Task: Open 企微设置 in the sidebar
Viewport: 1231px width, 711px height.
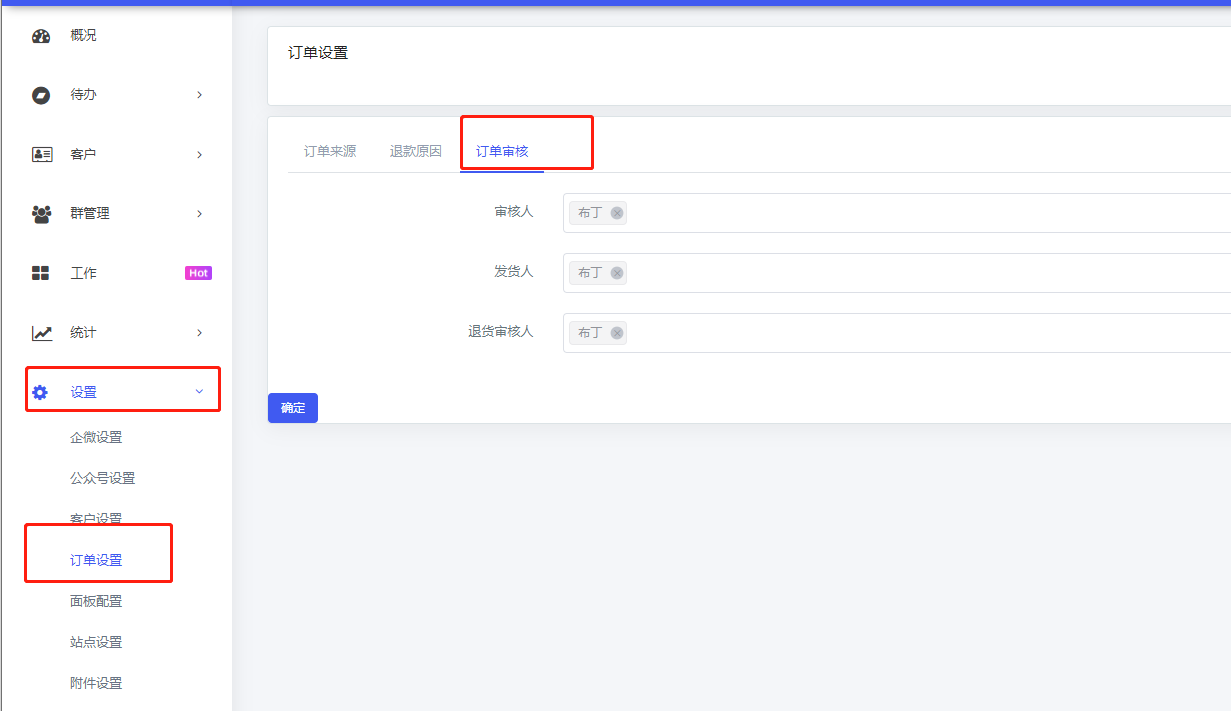Action: (96, 437)
